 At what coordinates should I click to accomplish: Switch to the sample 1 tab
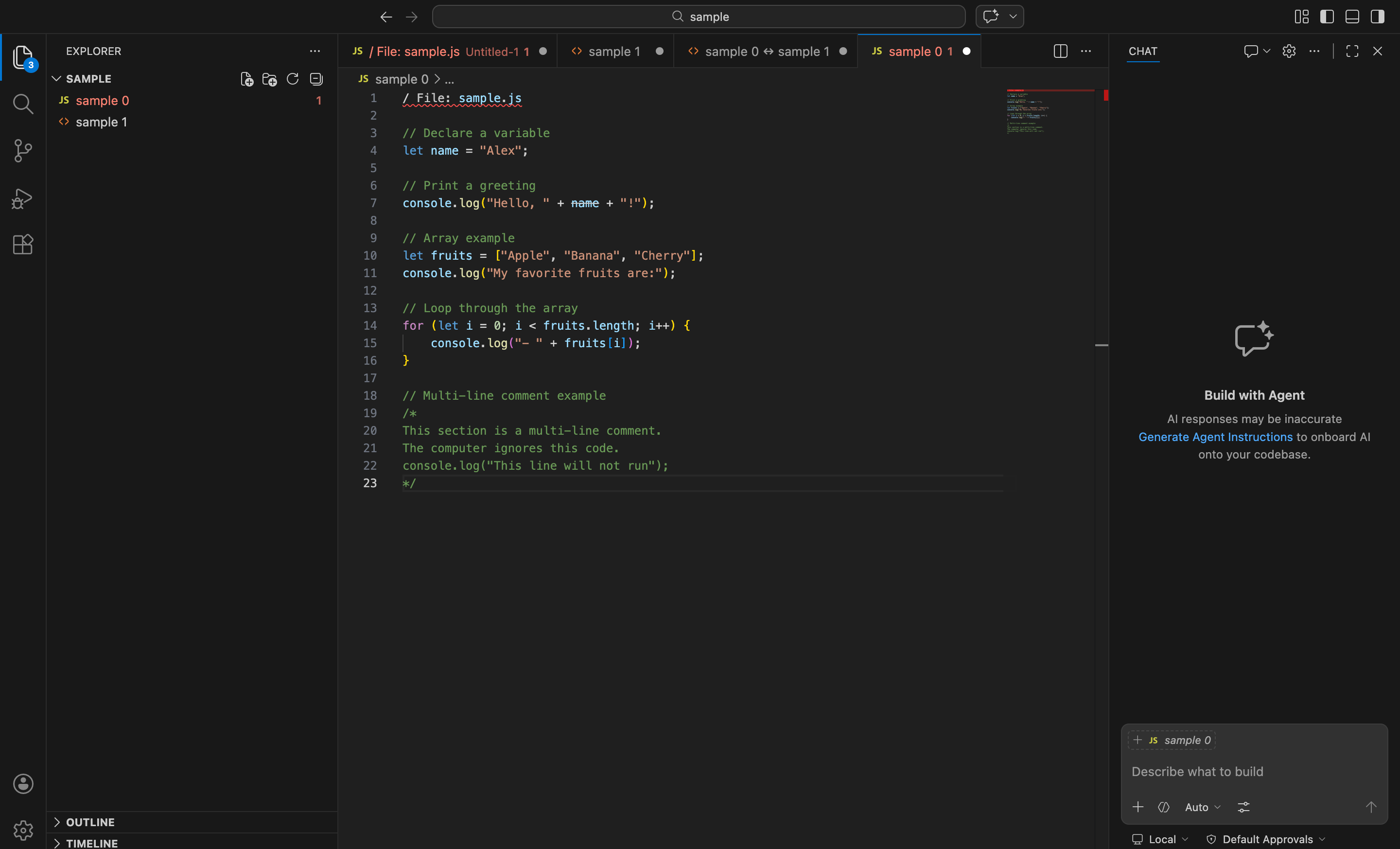[613, 51]
